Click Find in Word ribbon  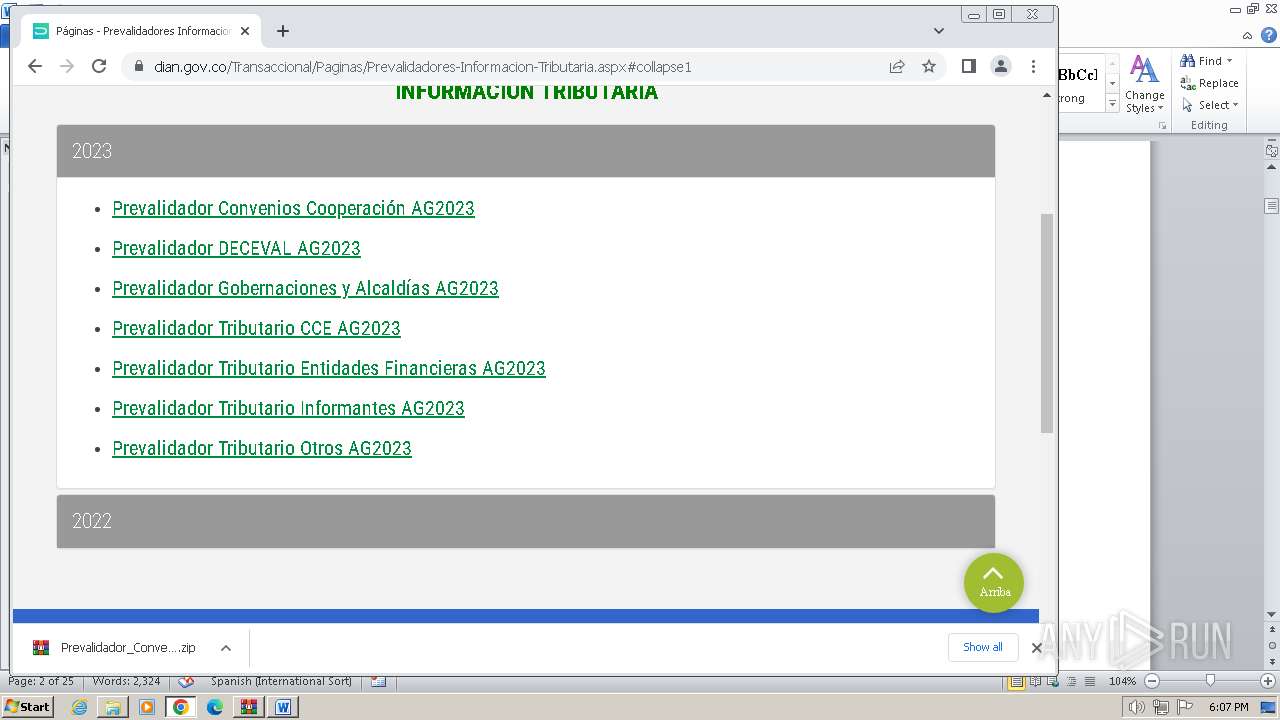pyautogui.click(x=1206, y=61)
